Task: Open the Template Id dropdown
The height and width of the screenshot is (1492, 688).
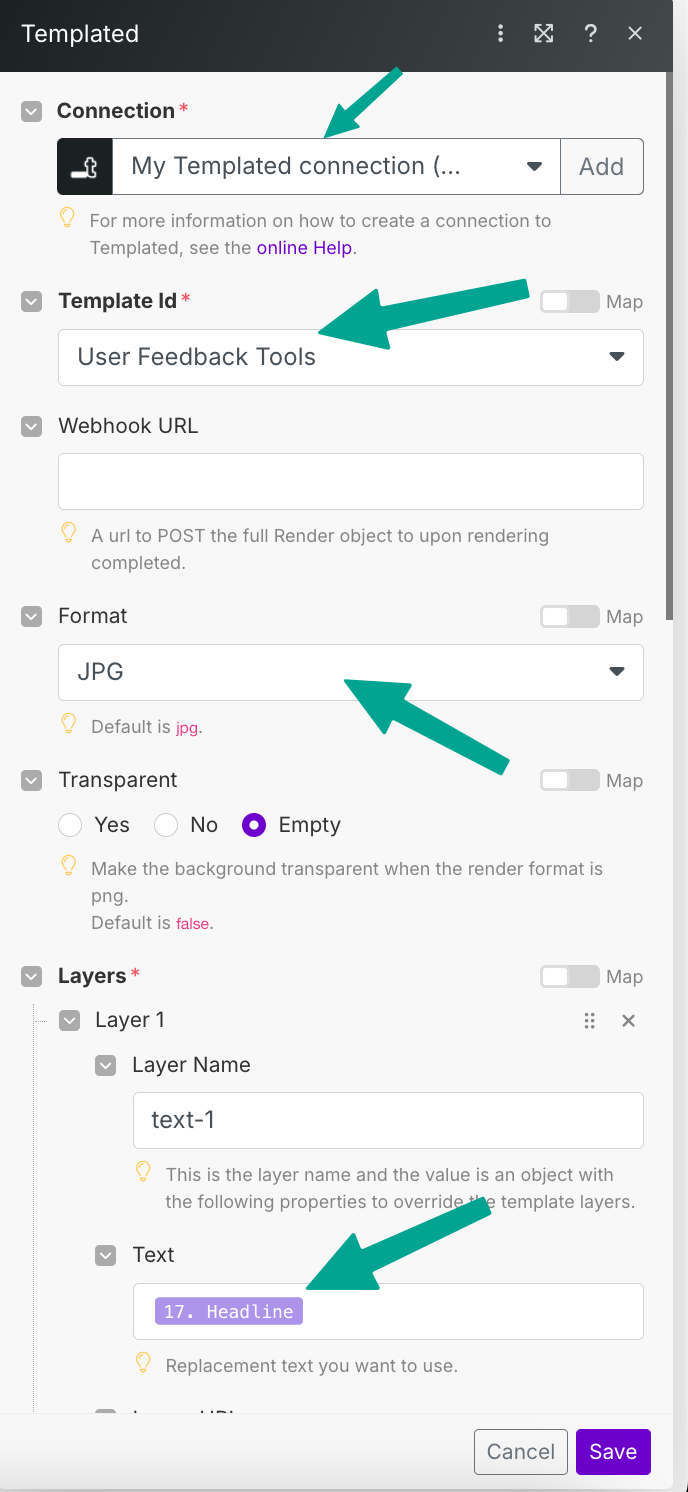Action: (350, 357)
